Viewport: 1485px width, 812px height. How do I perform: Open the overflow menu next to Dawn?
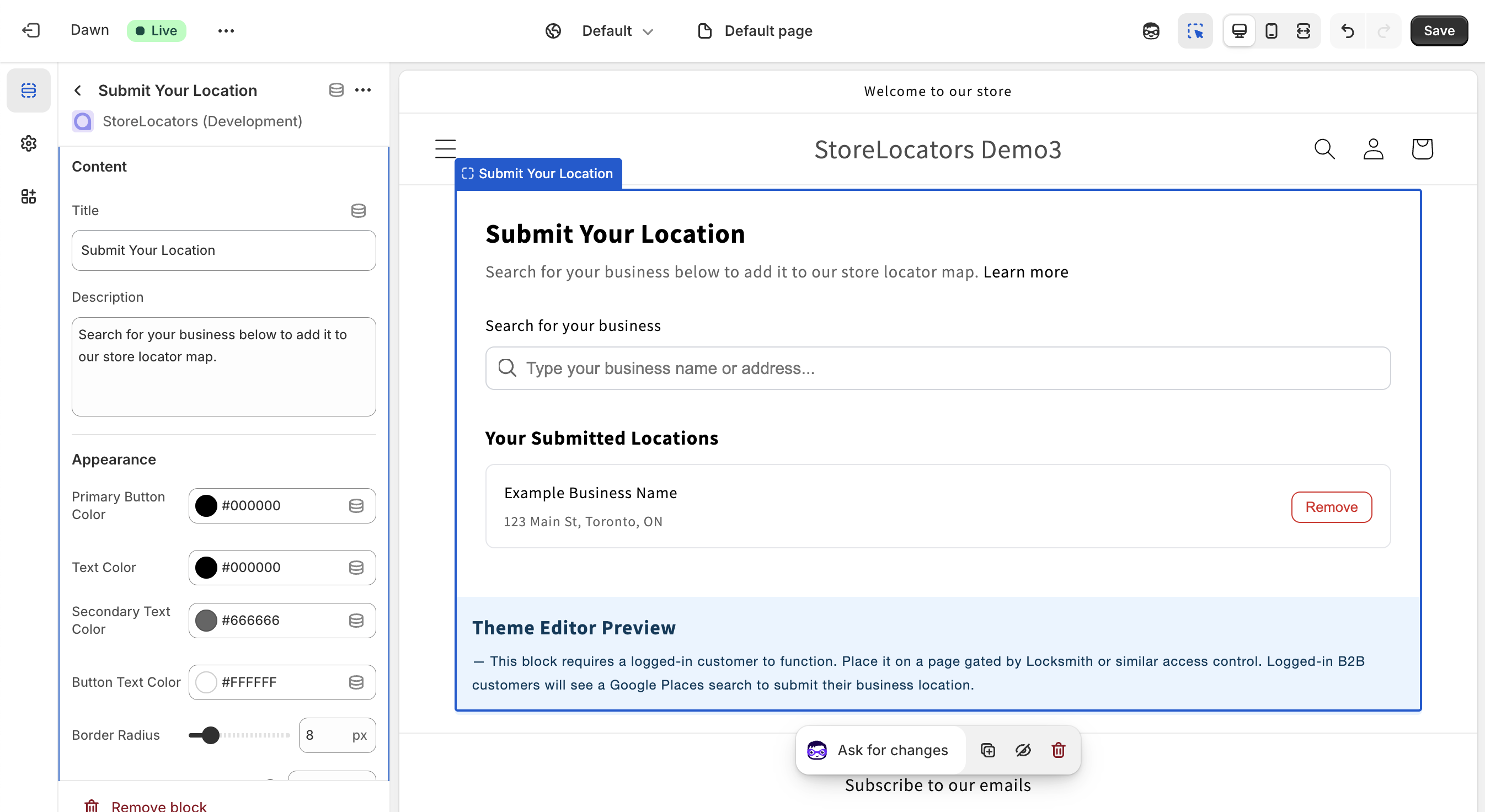(226, 30)
